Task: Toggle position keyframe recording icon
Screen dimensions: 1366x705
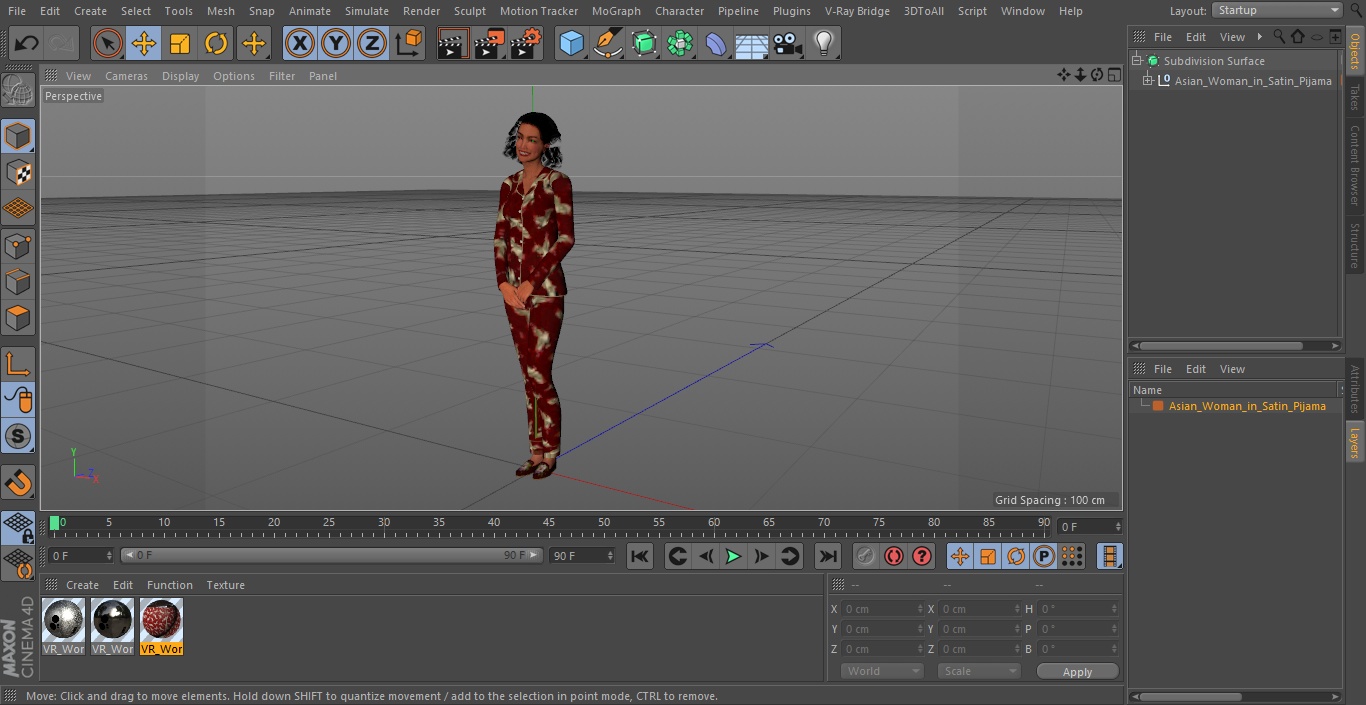Action: 960,556
